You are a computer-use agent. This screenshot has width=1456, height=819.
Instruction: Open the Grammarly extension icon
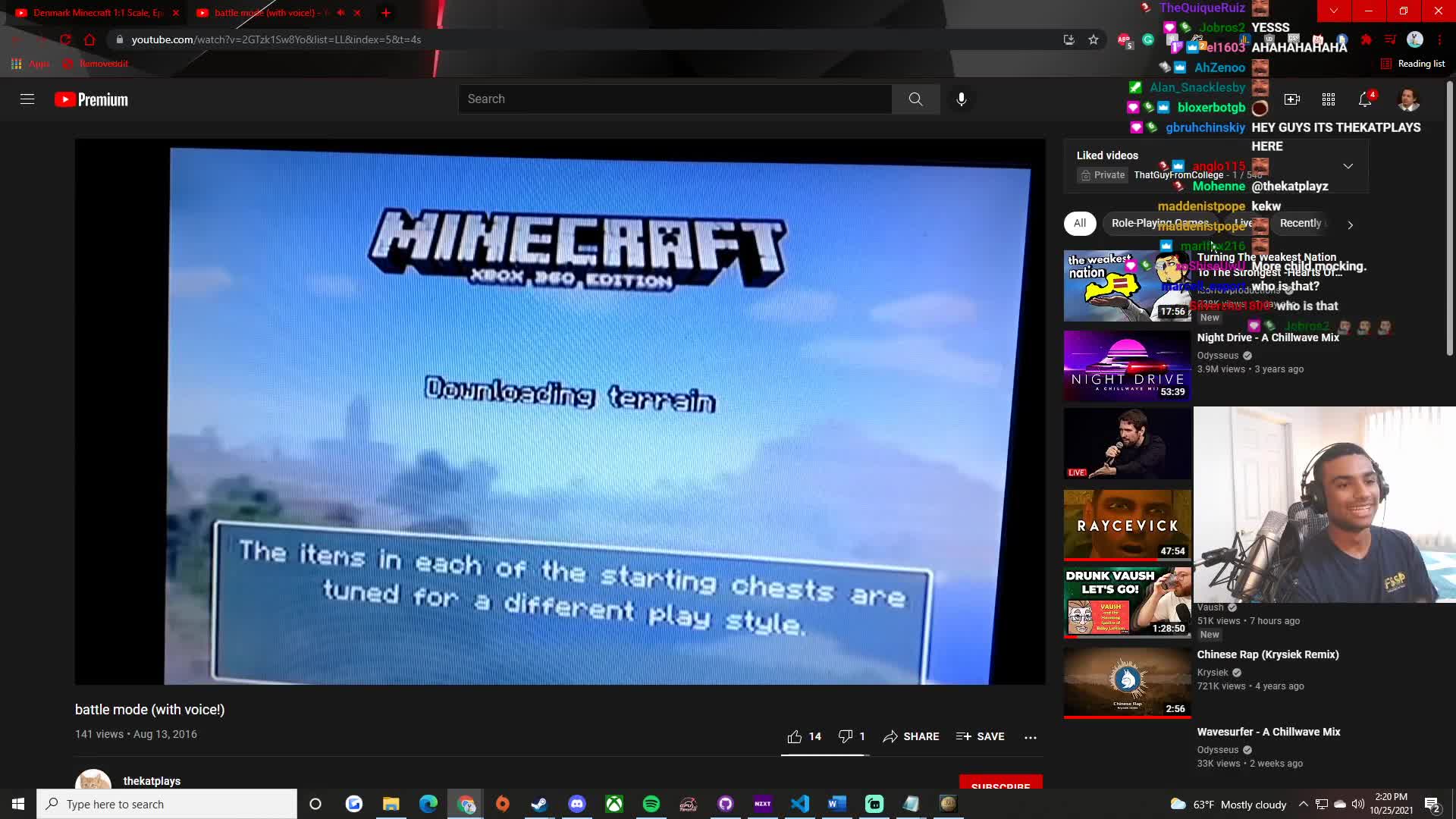click(1148, 39)
